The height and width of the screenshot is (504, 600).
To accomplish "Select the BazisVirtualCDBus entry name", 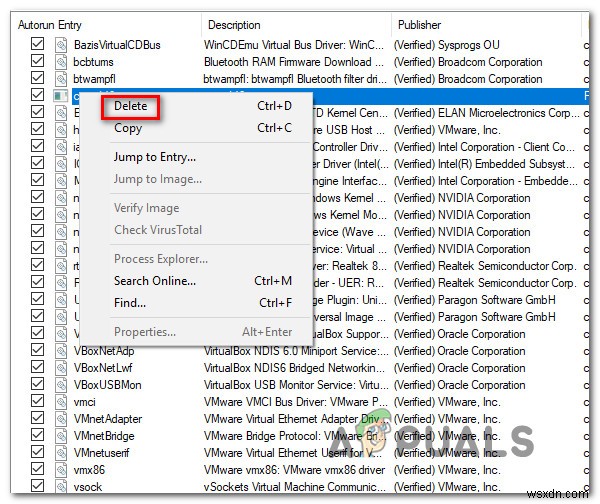I will pyautogui.click(x=117, y=45).
